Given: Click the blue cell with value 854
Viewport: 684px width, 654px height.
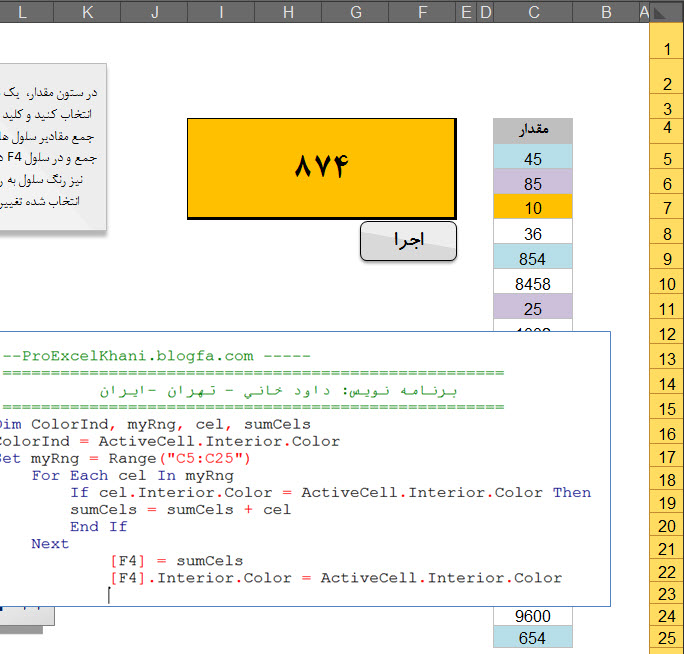Looking at the screenshot, I should pos(532,259).
